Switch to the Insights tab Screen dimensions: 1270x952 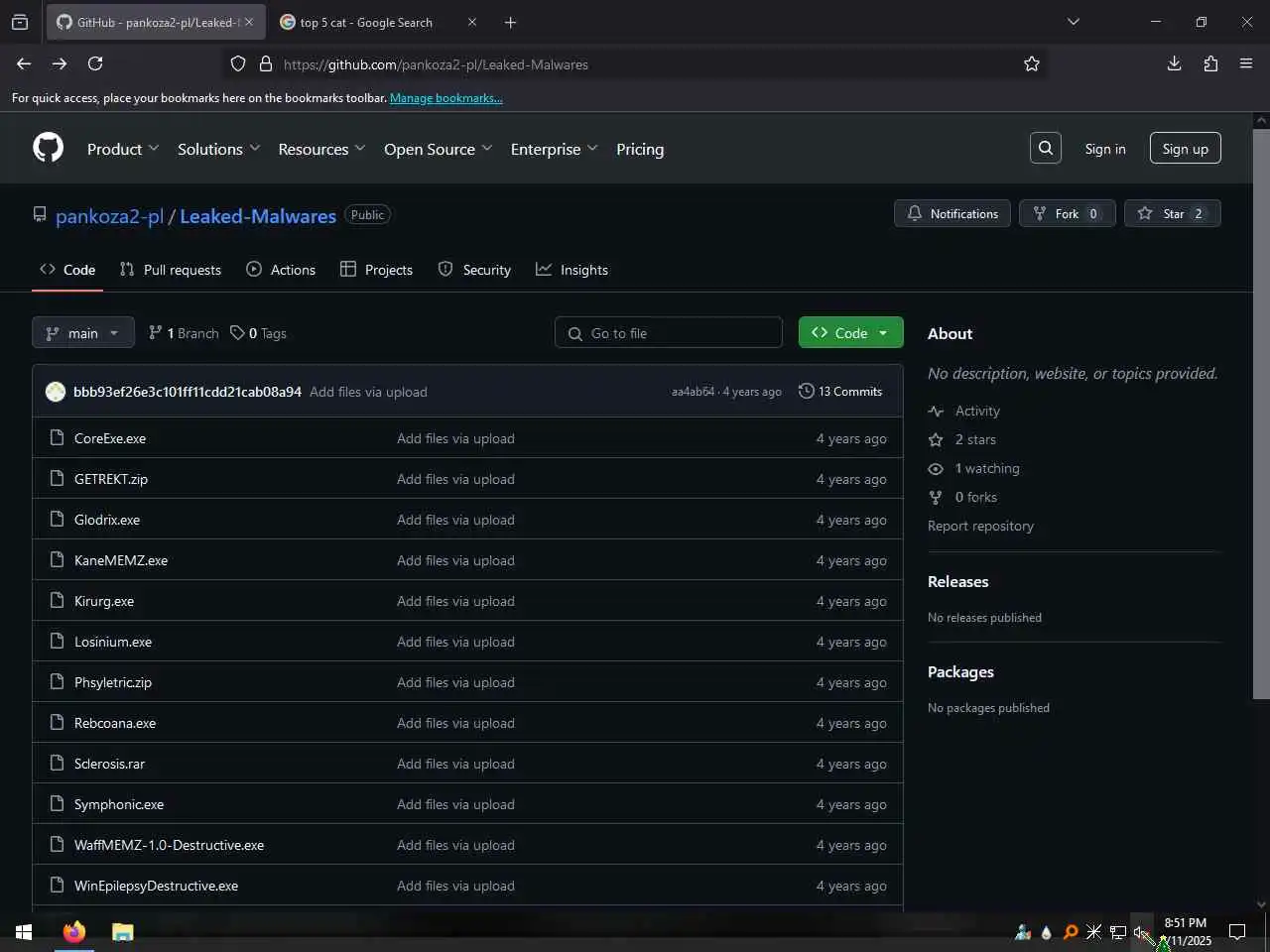pos(571,270)
